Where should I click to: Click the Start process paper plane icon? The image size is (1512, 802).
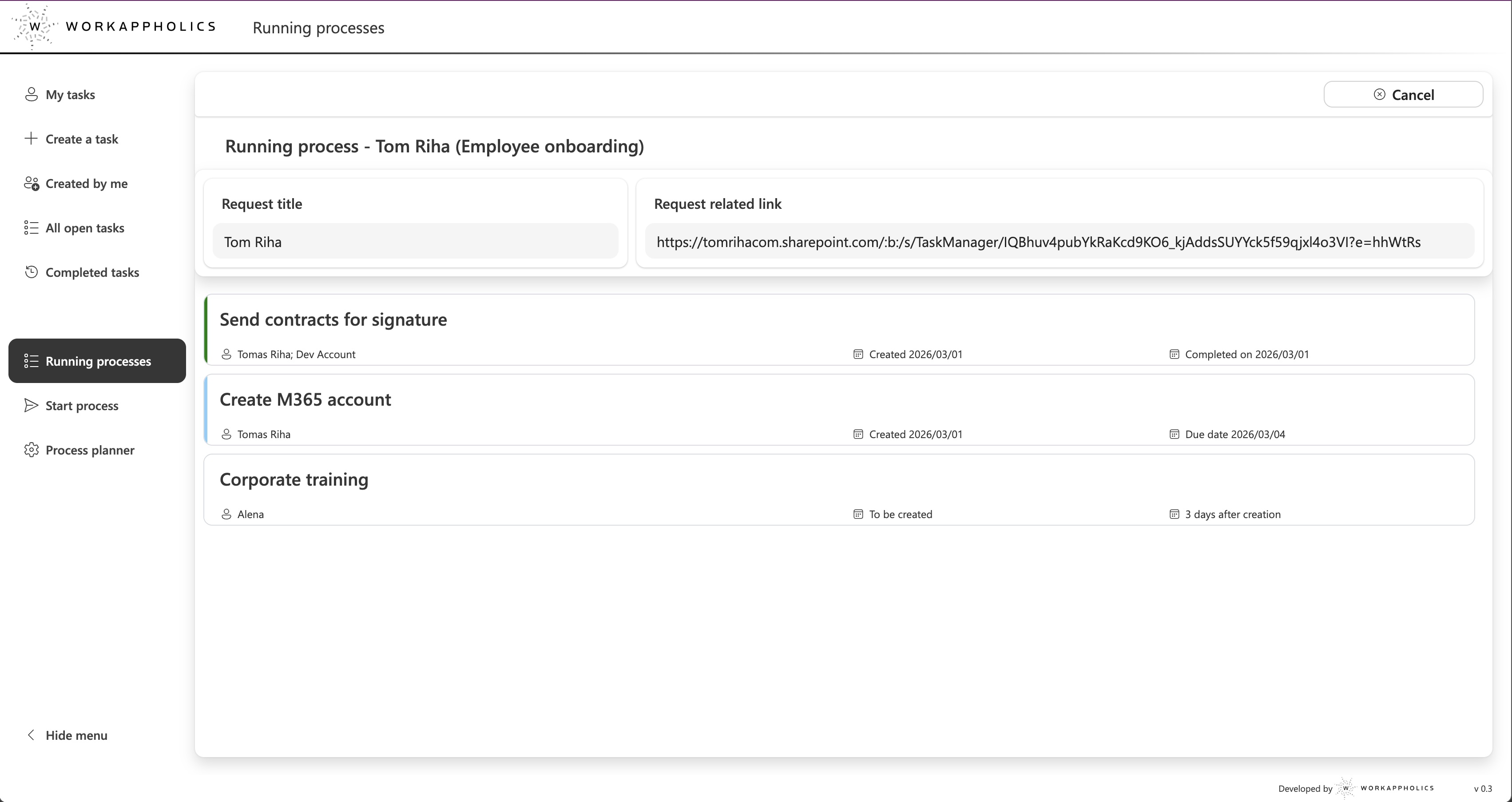click(31, 405)
